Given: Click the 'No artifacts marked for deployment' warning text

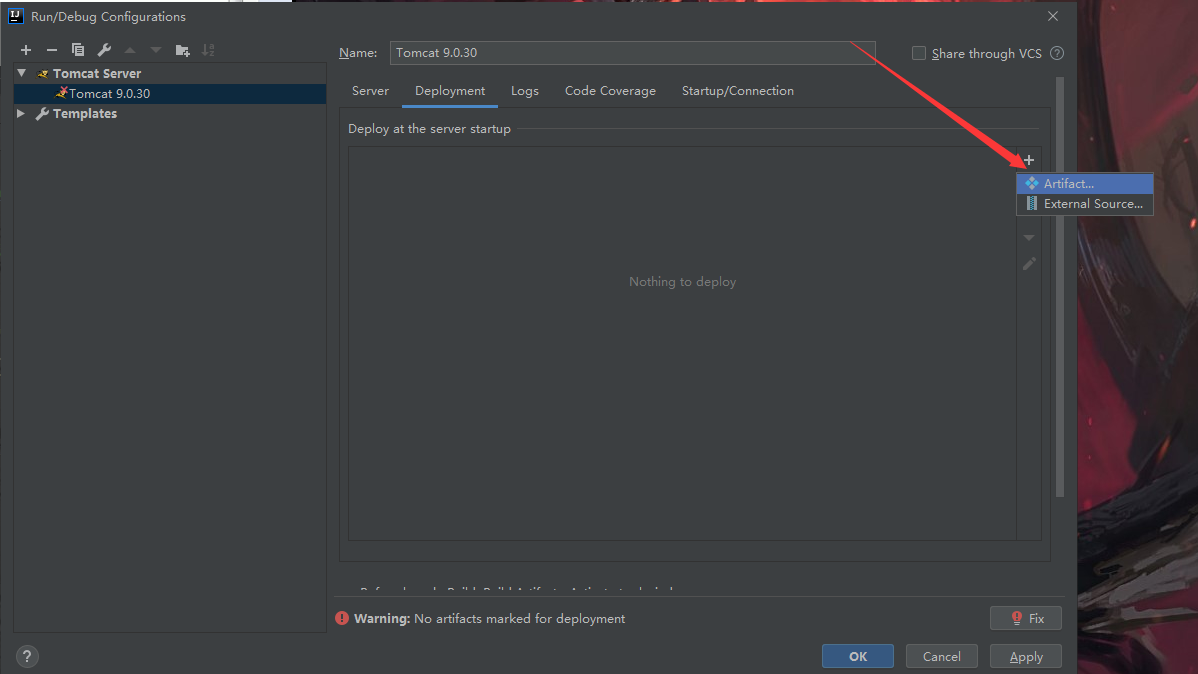Looking at the screenshot, I should point(520,618).
